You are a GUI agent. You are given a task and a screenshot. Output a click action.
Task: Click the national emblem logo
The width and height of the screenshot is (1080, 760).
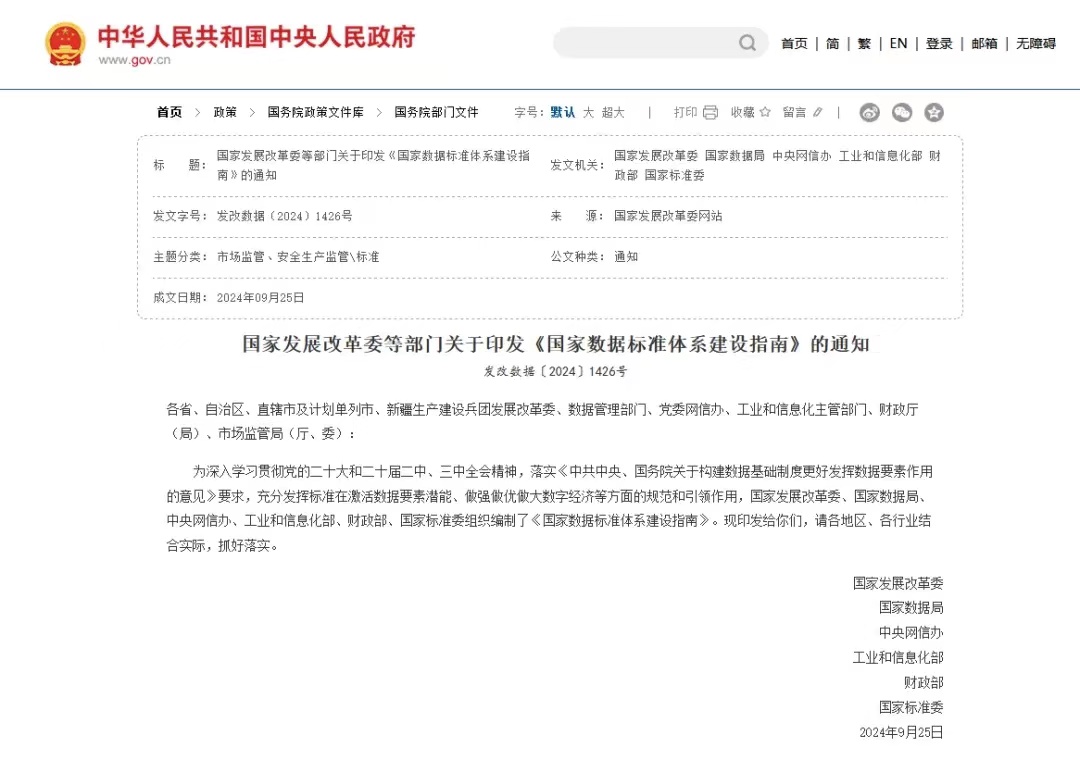(x=65, y=44)
